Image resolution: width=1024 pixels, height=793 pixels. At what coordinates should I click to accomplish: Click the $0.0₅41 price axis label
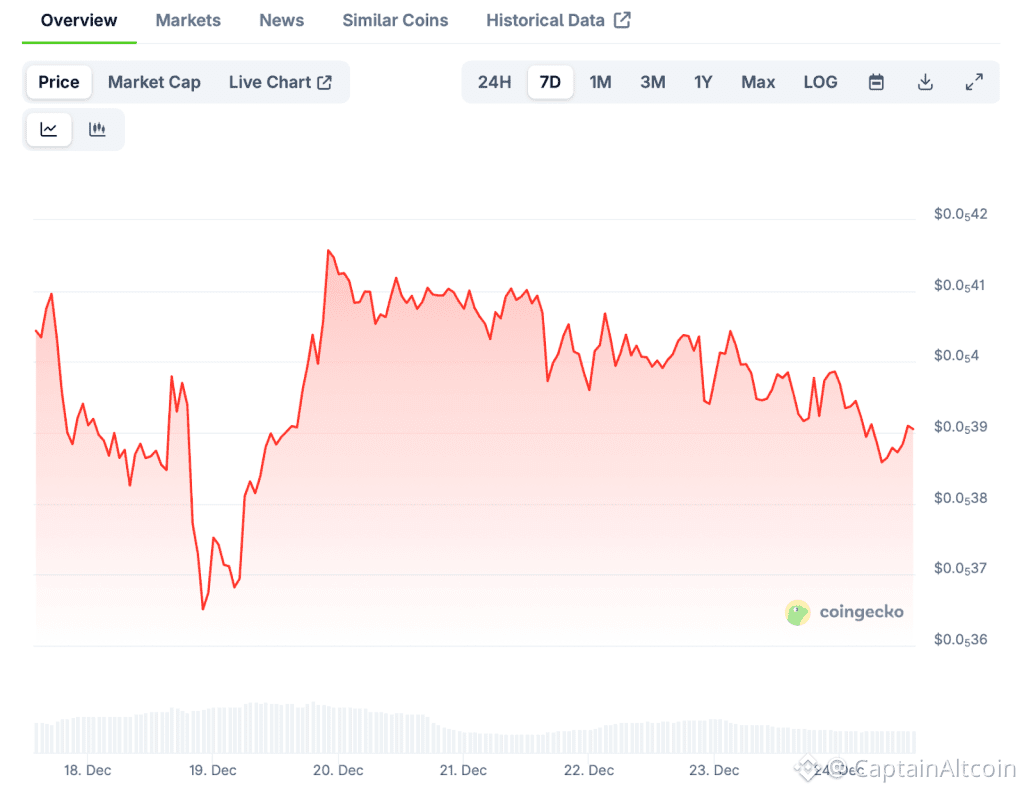coord(959,285)
